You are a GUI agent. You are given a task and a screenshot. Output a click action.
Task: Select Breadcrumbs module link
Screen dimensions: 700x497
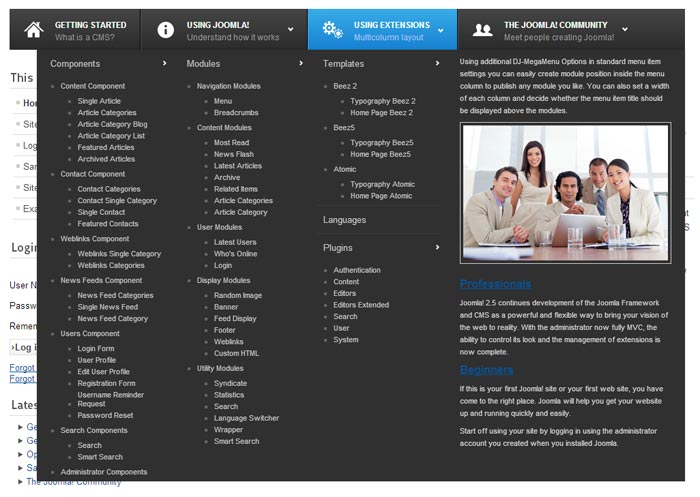click(x=236, y=113)
